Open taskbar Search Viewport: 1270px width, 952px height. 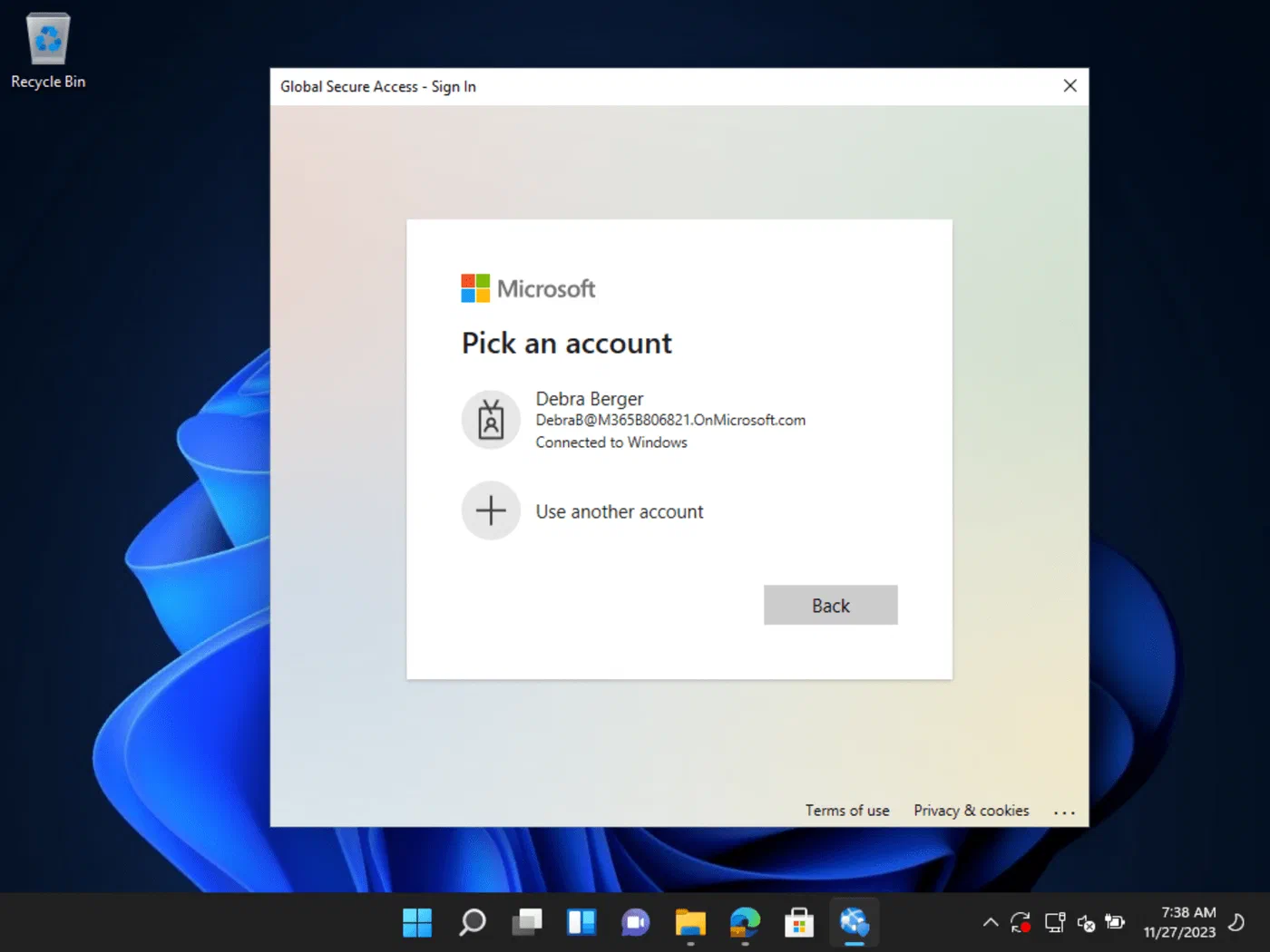[x=472, y=923]
